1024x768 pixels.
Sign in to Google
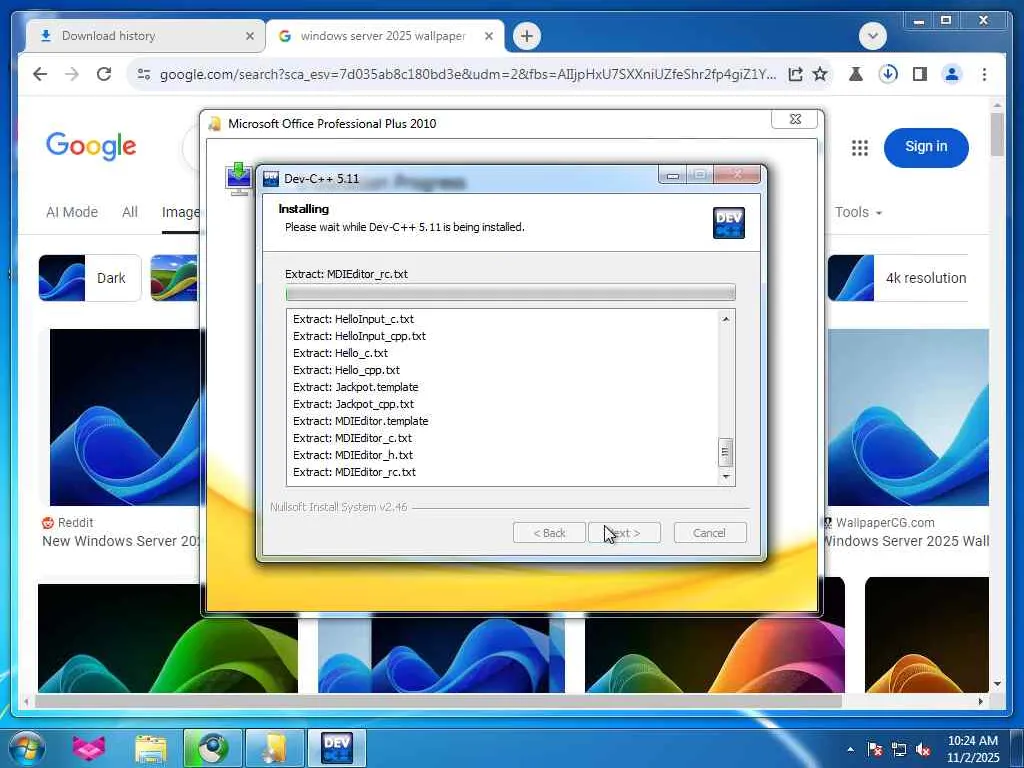click(926, 147)
